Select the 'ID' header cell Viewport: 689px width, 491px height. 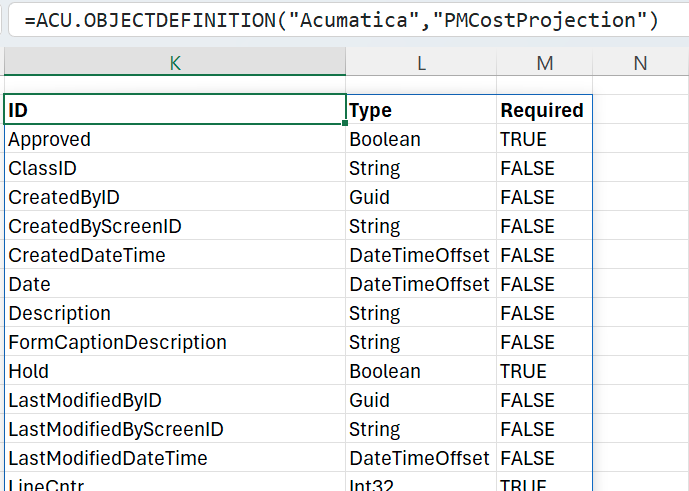click(x=175, y=109)
